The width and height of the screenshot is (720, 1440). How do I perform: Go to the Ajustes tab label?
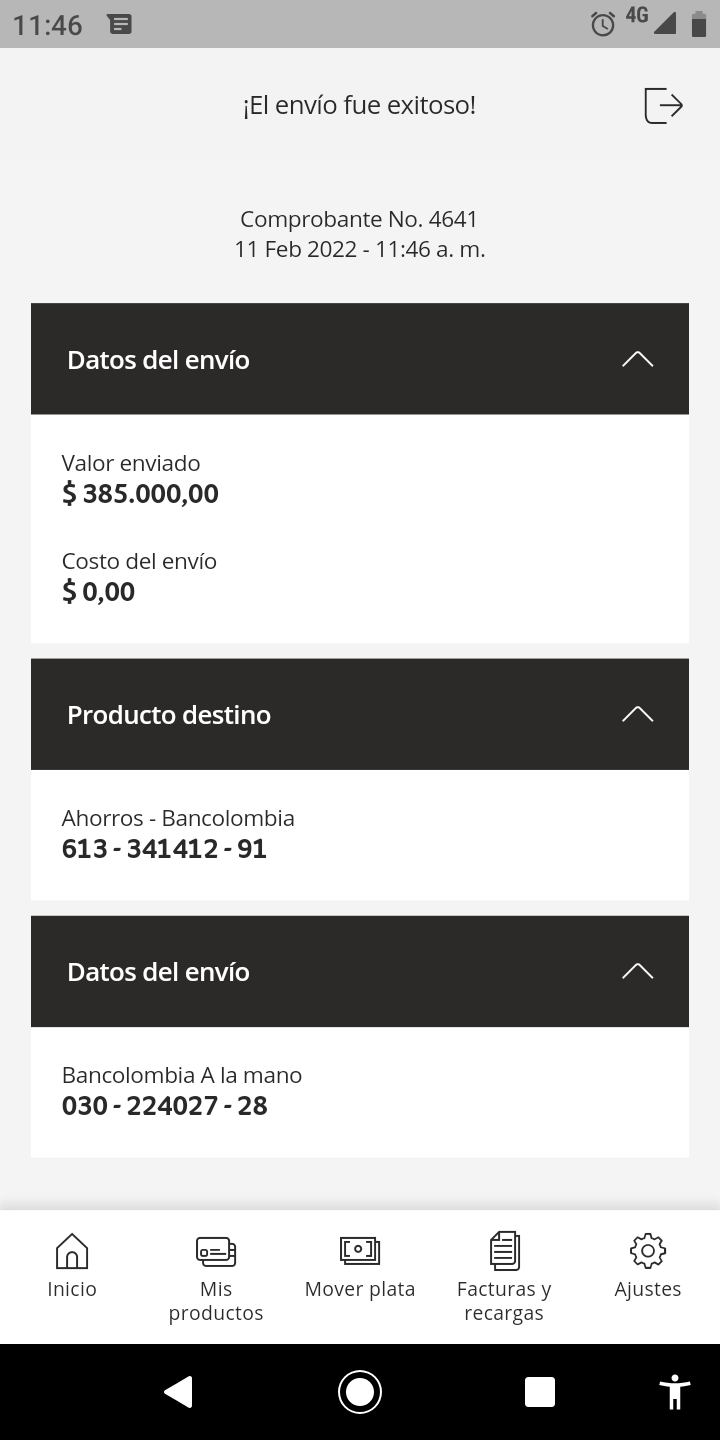tap(648, 1289)
